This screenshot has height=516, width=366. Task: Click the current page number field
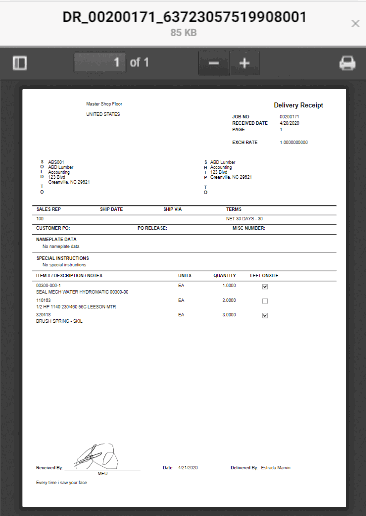point(100,62)
